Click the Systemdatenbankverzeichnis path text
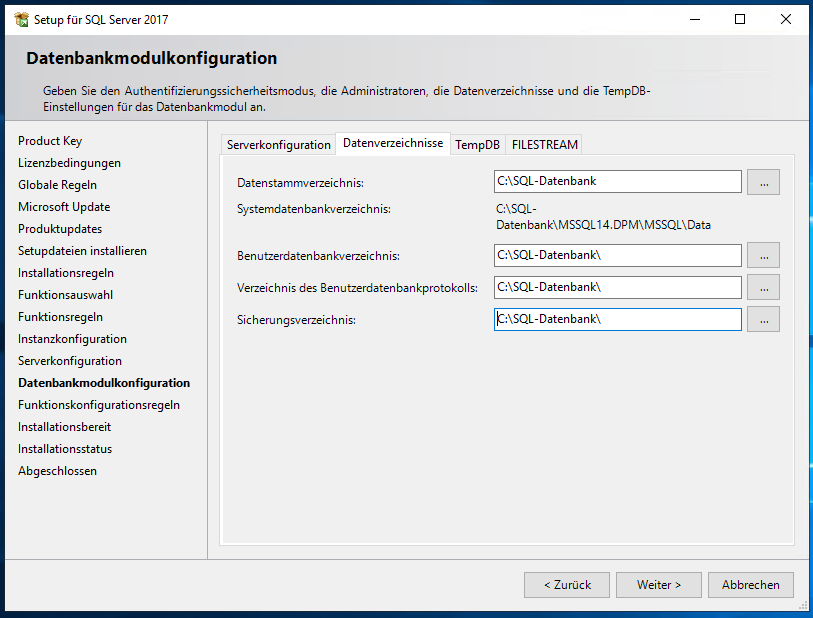 [603, 217]
